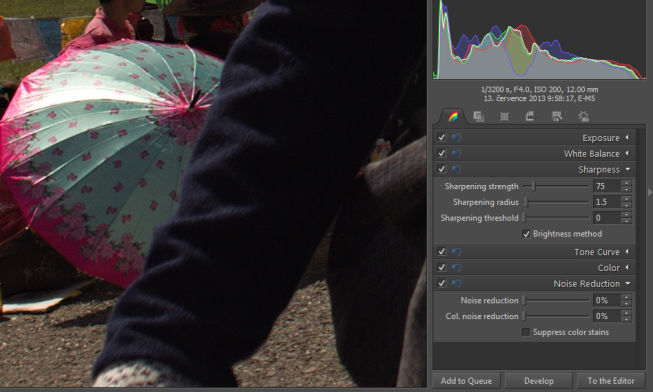653x392 pixels.
Task: Decrease Col. noise reduction with down arrow
Action: click(x=626, y=319)
